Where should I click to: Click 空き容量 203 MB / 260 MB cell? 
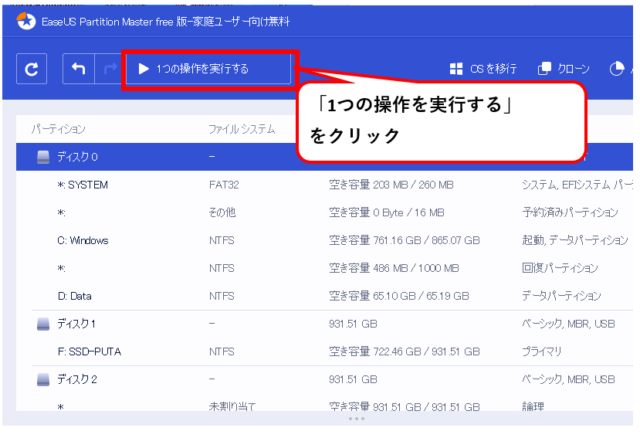click(391, 185)
